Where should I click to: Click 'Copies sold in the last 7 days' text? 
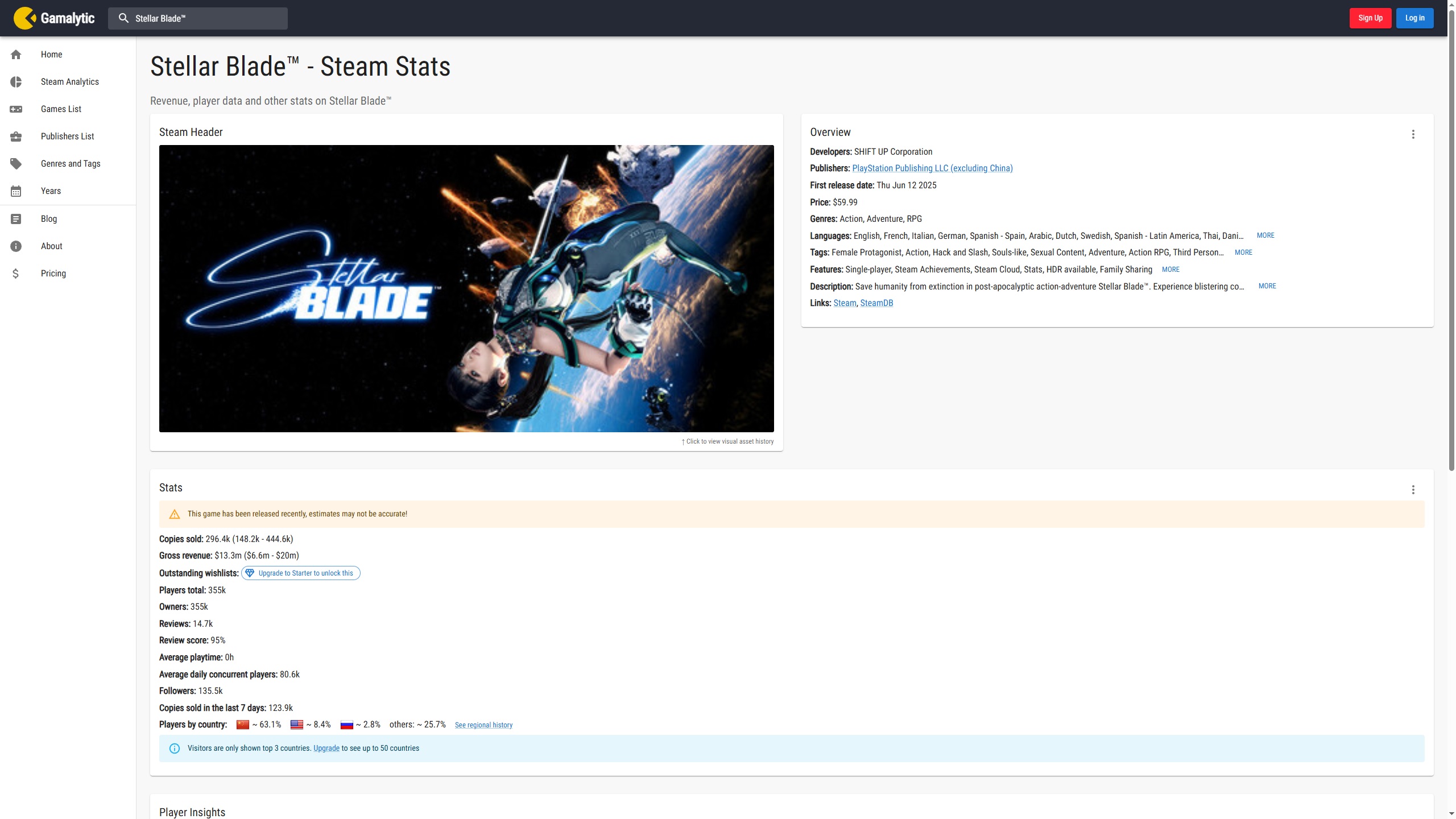(x=213, y=708)
